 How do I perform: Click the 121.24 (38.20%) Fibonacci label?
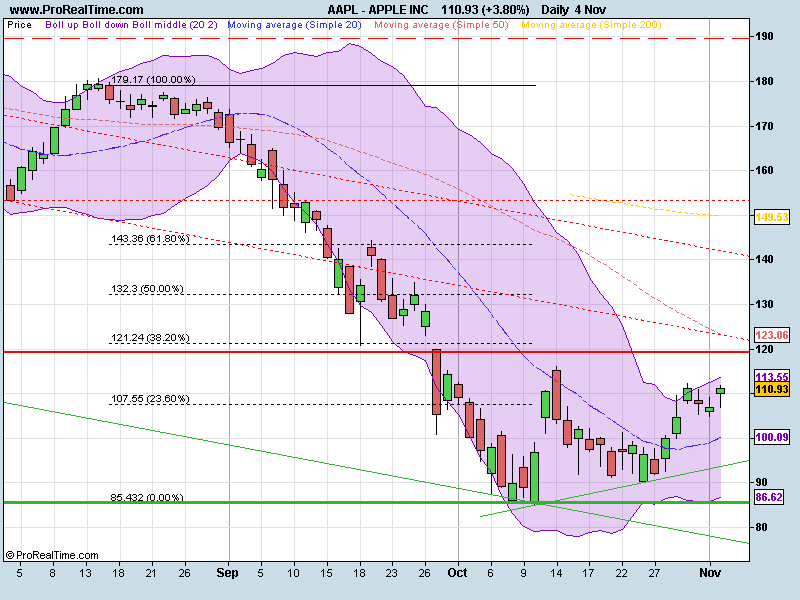150,338
